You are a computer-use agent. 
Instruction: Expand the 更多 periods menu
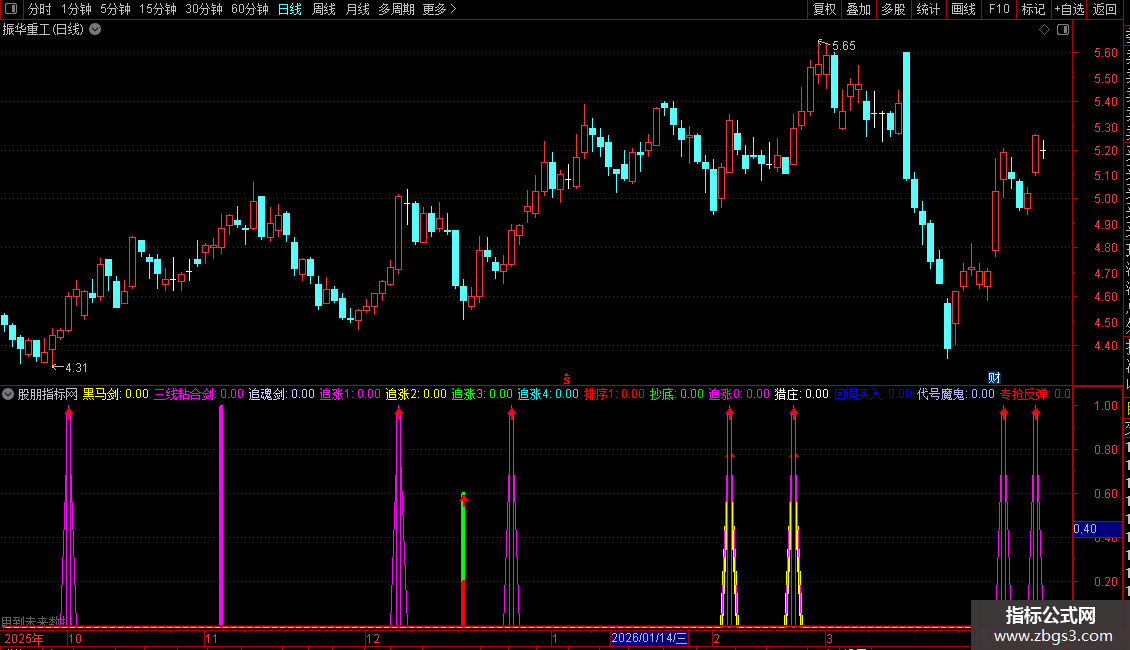(x=439, y=9)
